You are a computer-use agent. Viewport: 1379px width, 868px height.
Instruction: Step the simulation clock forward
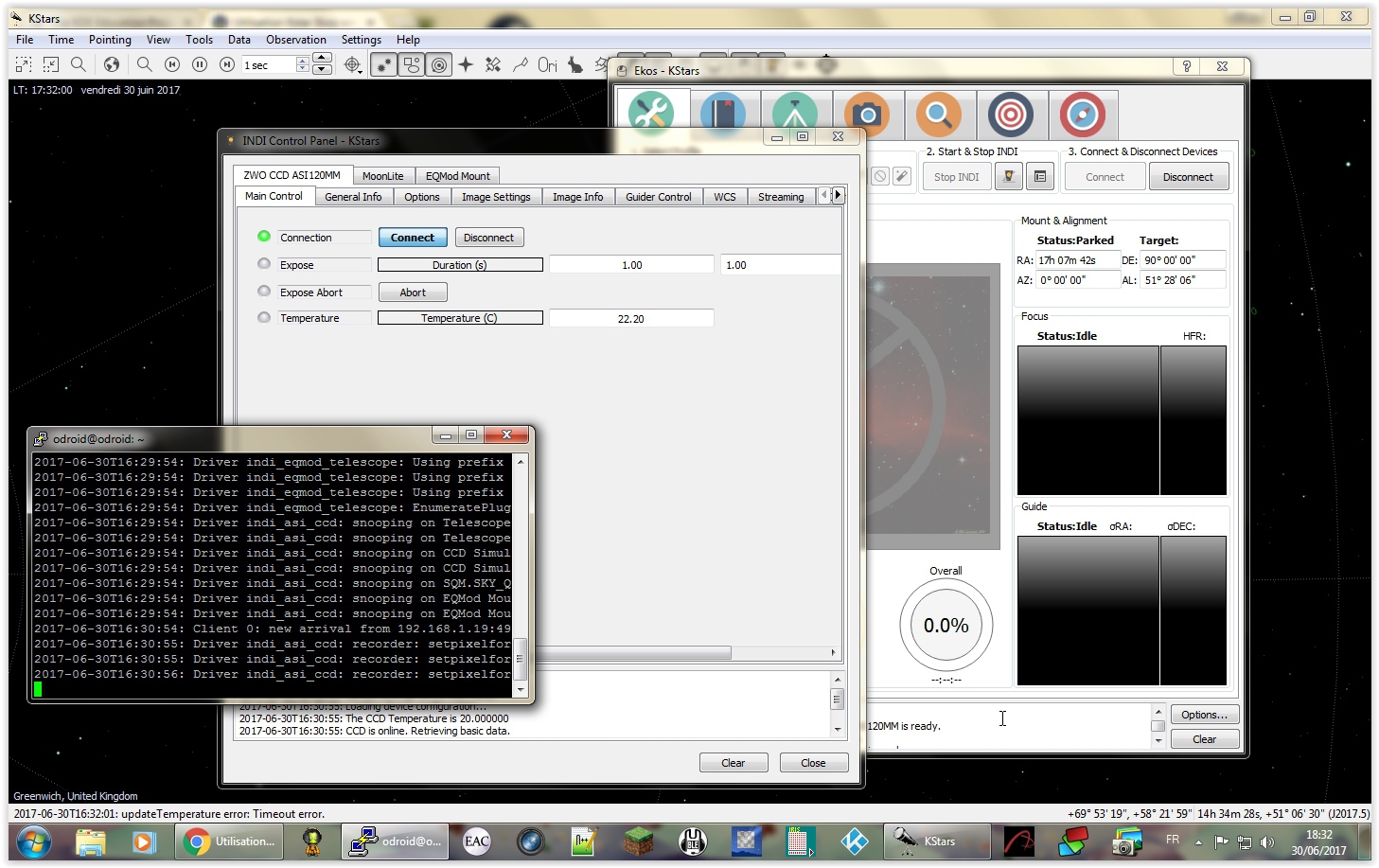pyautogui.click(x=227, y=64)
